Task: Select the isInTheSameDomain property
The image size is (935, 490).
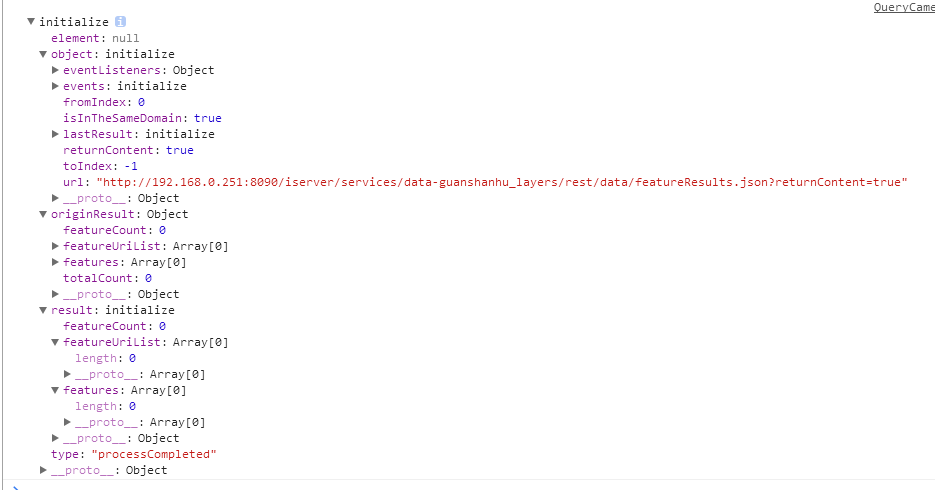Action: (143, 118)
